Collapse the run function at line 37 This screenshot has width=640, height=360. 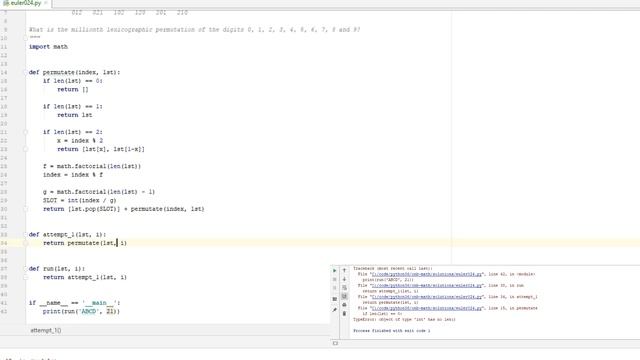tap(25, 269)
